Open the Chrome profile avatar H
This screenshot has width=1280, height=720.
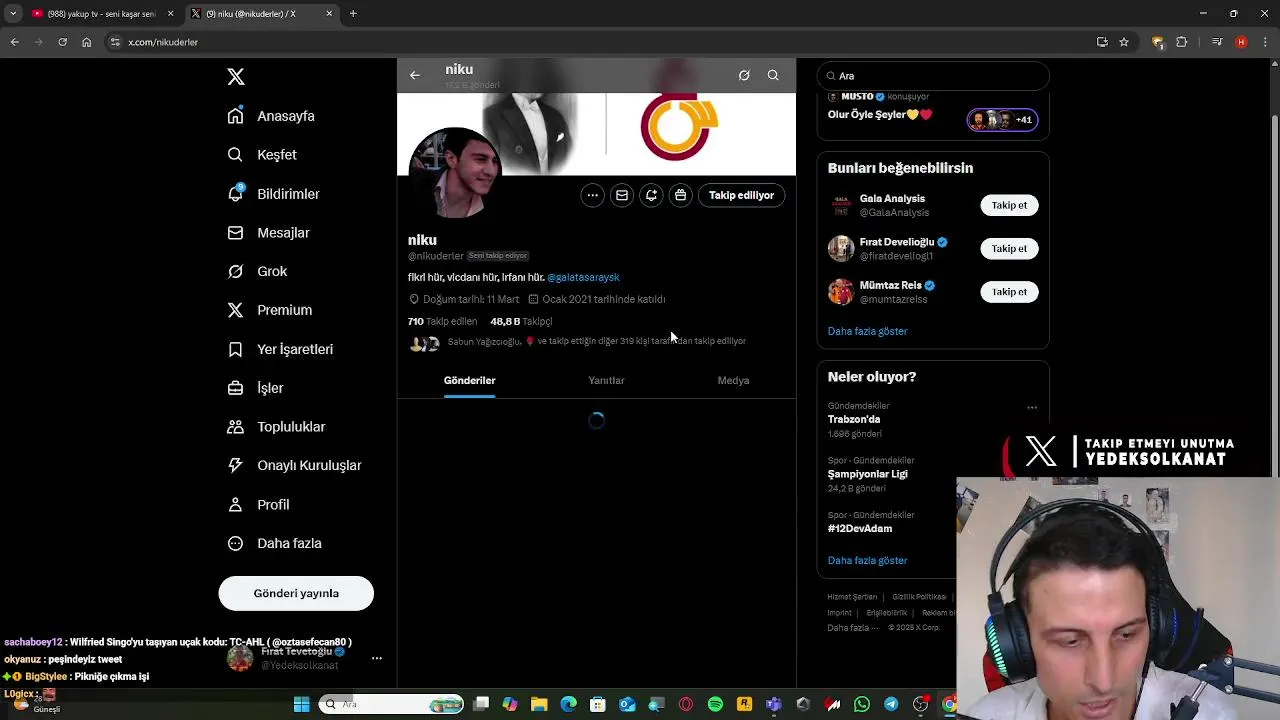click(1241, 42)
